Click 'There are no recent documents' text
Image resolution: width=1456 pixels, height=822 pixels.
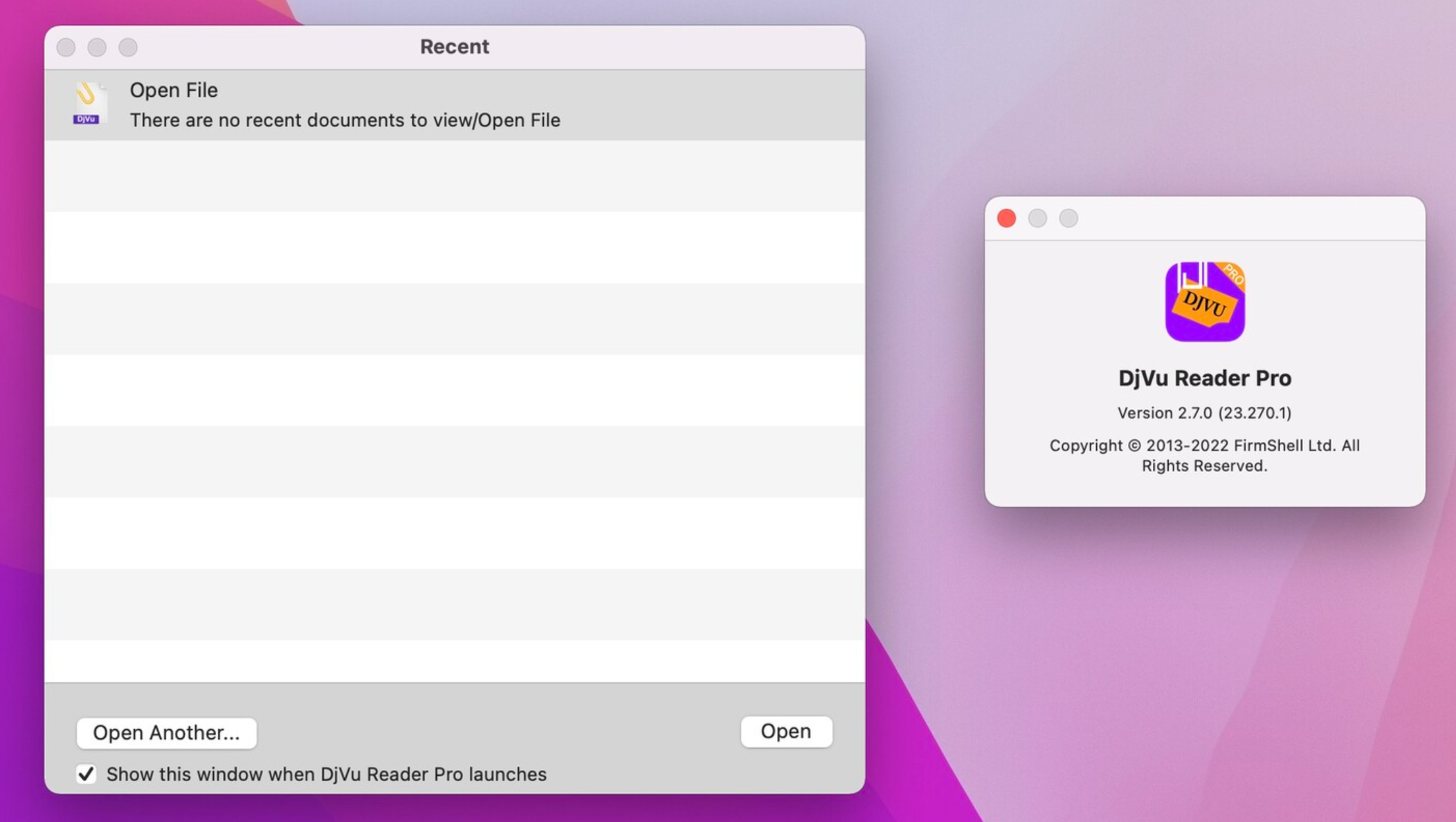[x=345, y=120]
